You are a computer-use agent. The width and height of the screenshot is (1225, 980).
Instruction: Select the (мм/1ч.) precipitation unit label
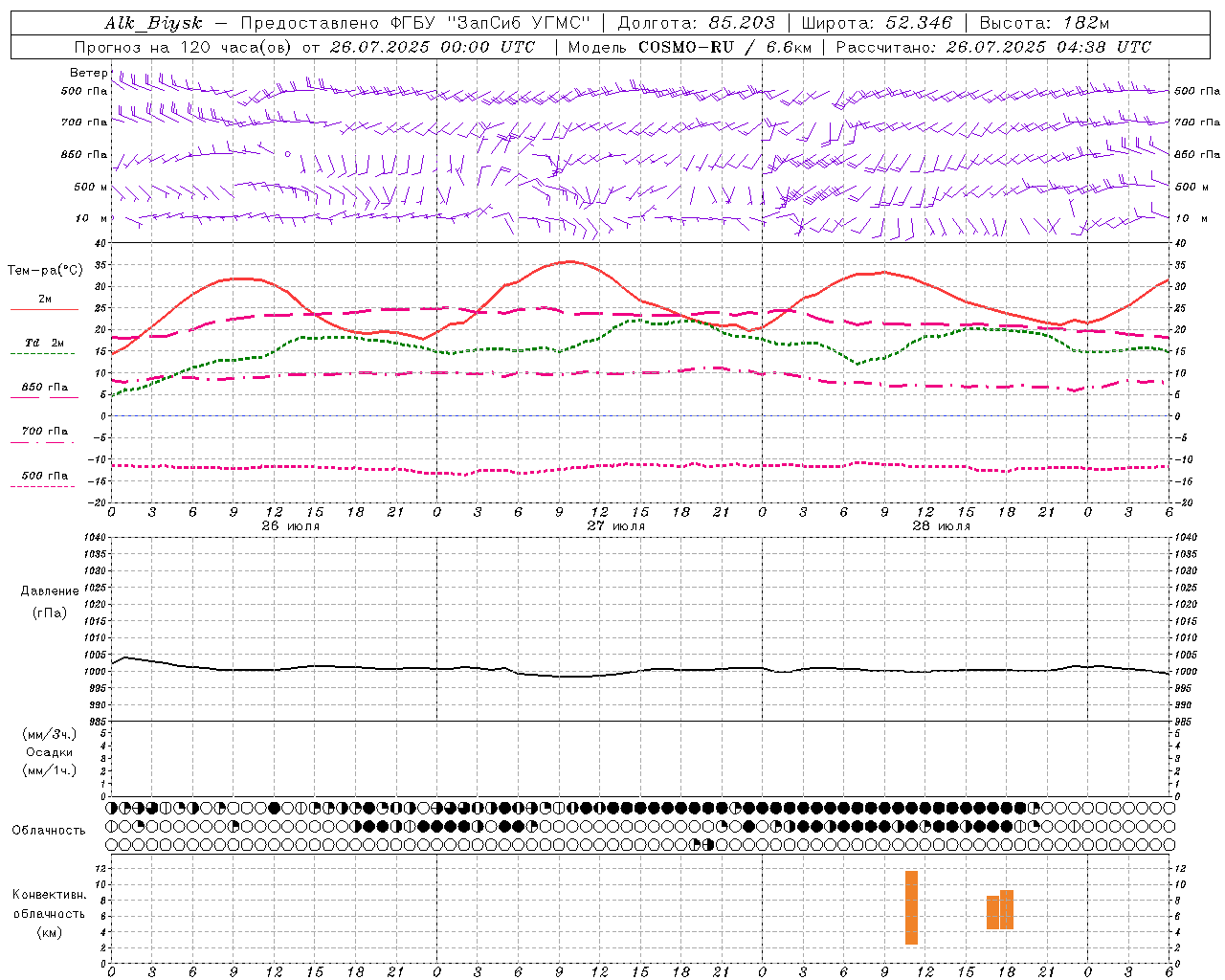[x=50, y=770]
